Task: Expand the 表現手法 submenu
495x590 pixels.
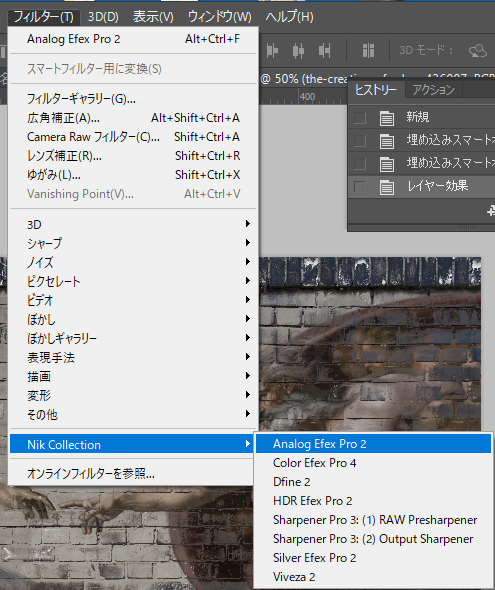Action: tap(133, 357)
